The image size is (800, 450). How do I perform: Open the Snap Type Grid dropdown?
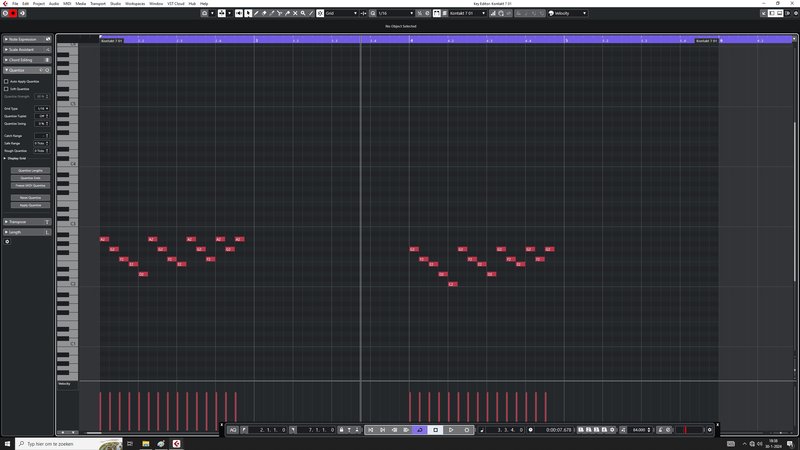(x=342, y=13)
